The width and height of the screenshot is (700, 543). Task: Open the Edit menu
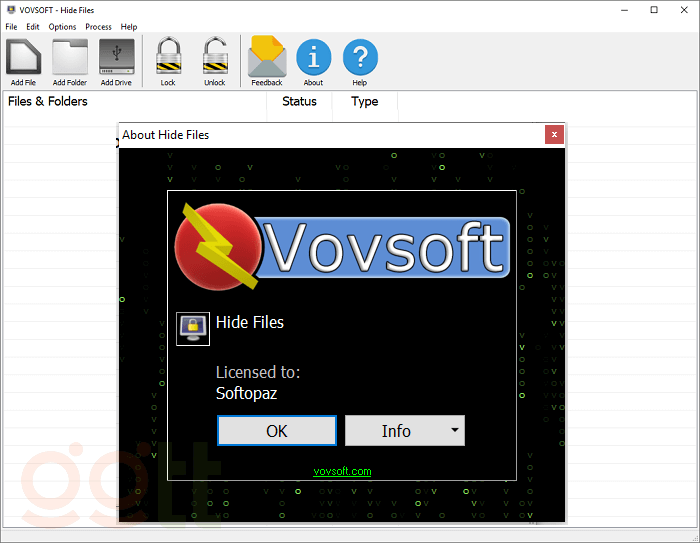click(33, 27)
